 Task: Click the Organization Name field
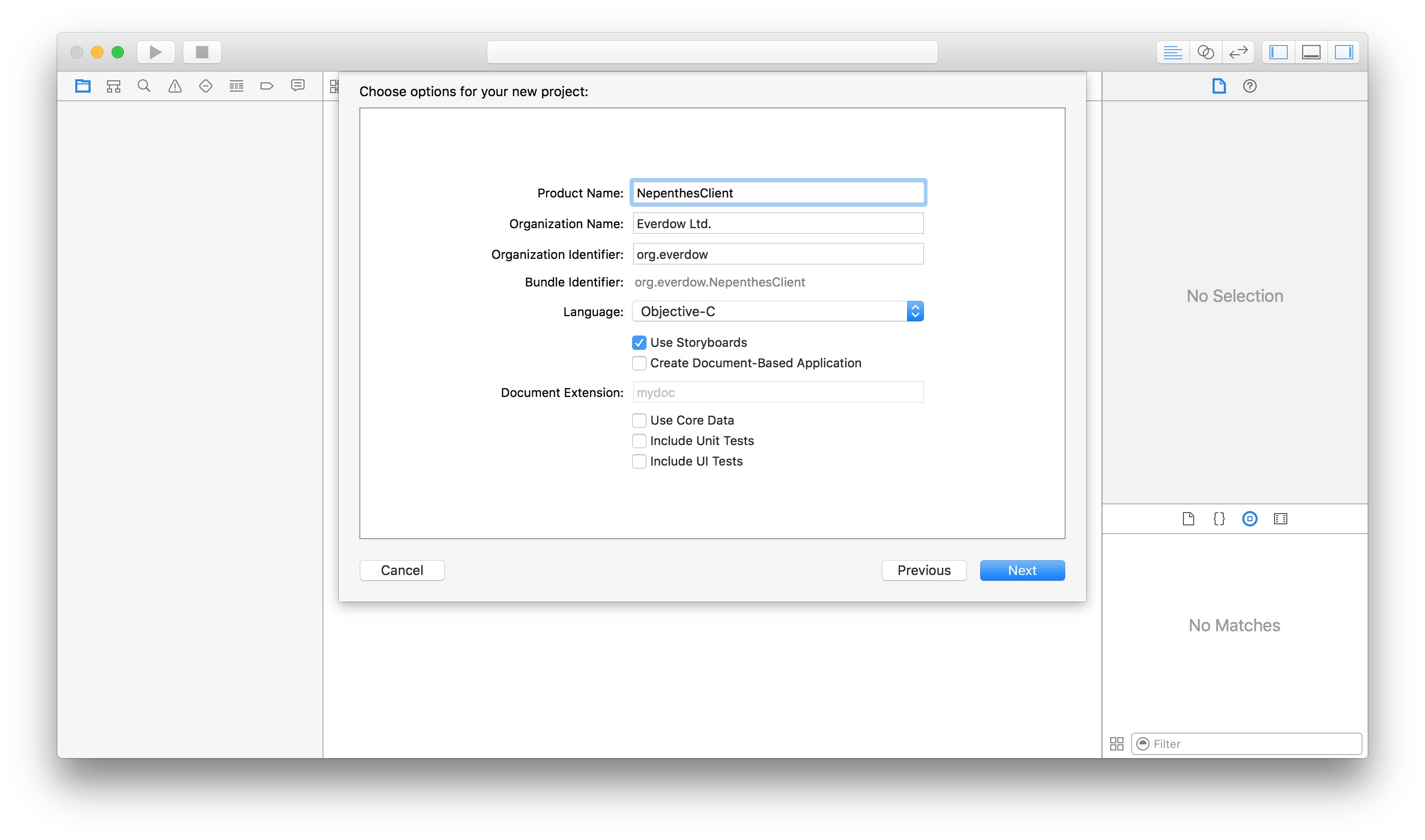778,224
